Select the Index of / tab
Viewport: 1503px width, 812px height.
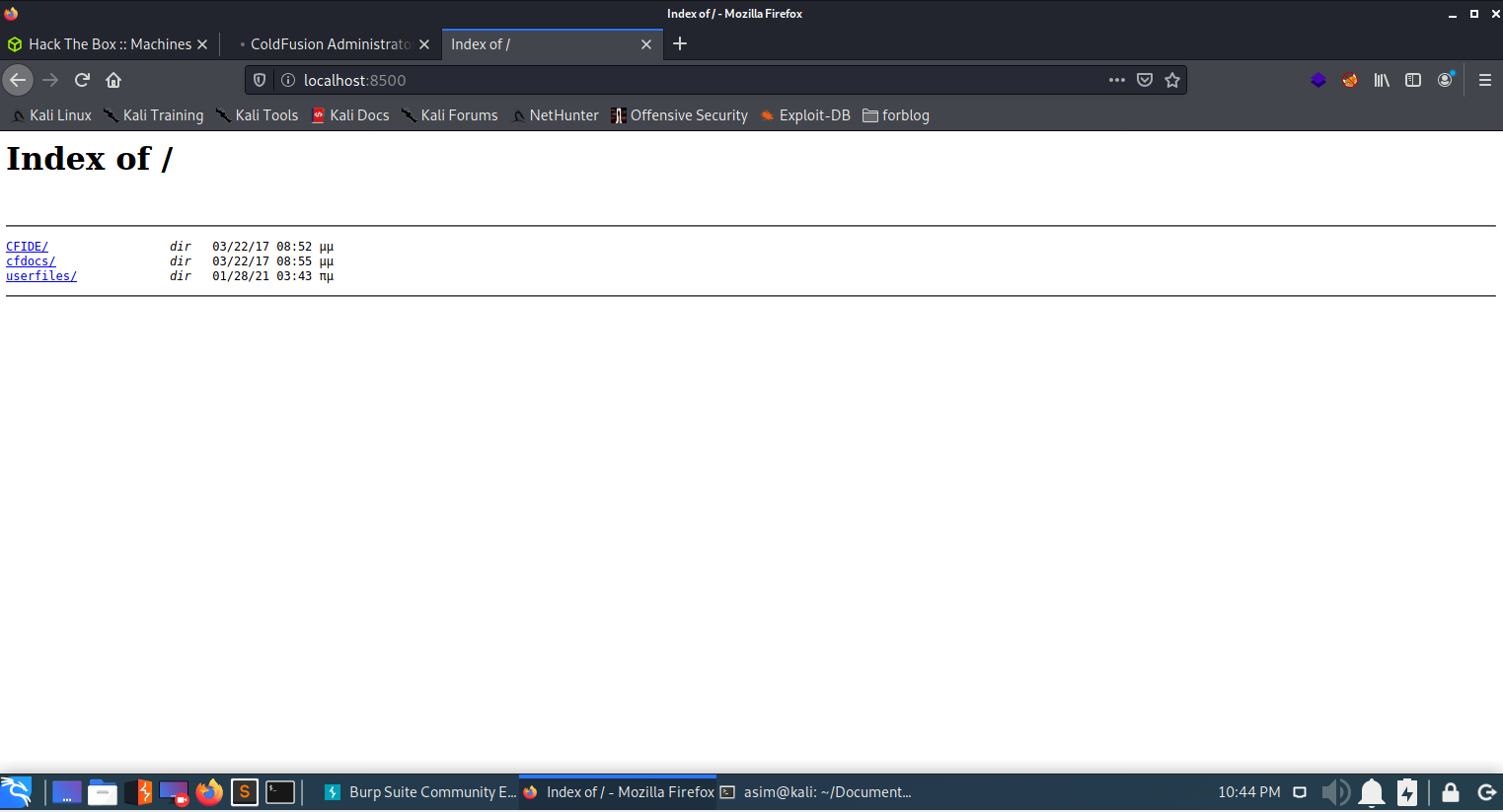tap(551, 44)
